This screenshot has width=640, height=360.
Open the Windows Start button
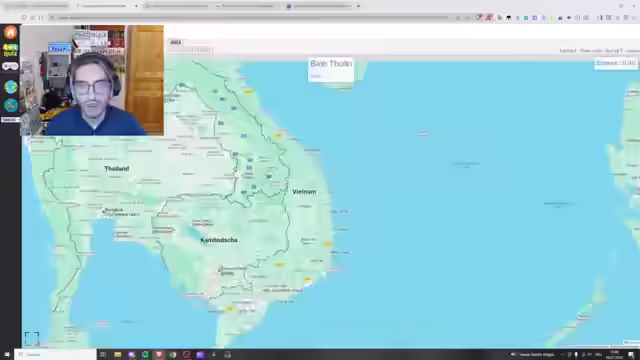click(7, 354)
